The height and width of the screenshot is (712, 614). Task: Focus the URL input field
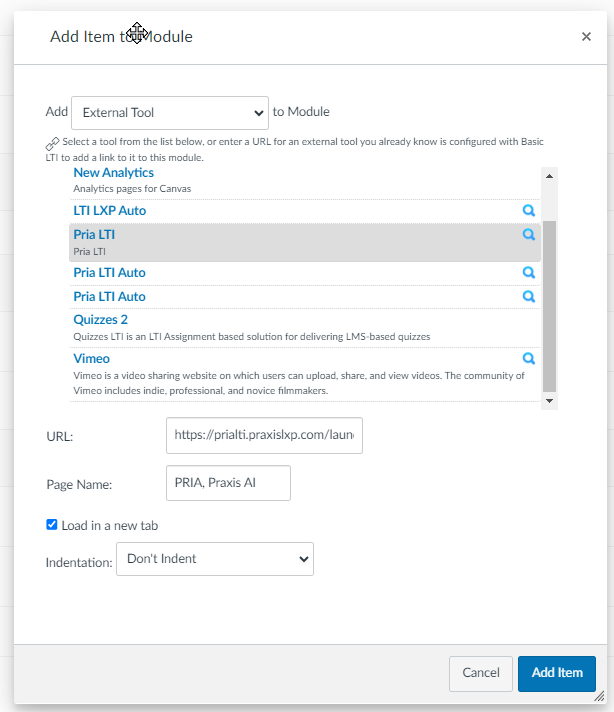point(264,435)
